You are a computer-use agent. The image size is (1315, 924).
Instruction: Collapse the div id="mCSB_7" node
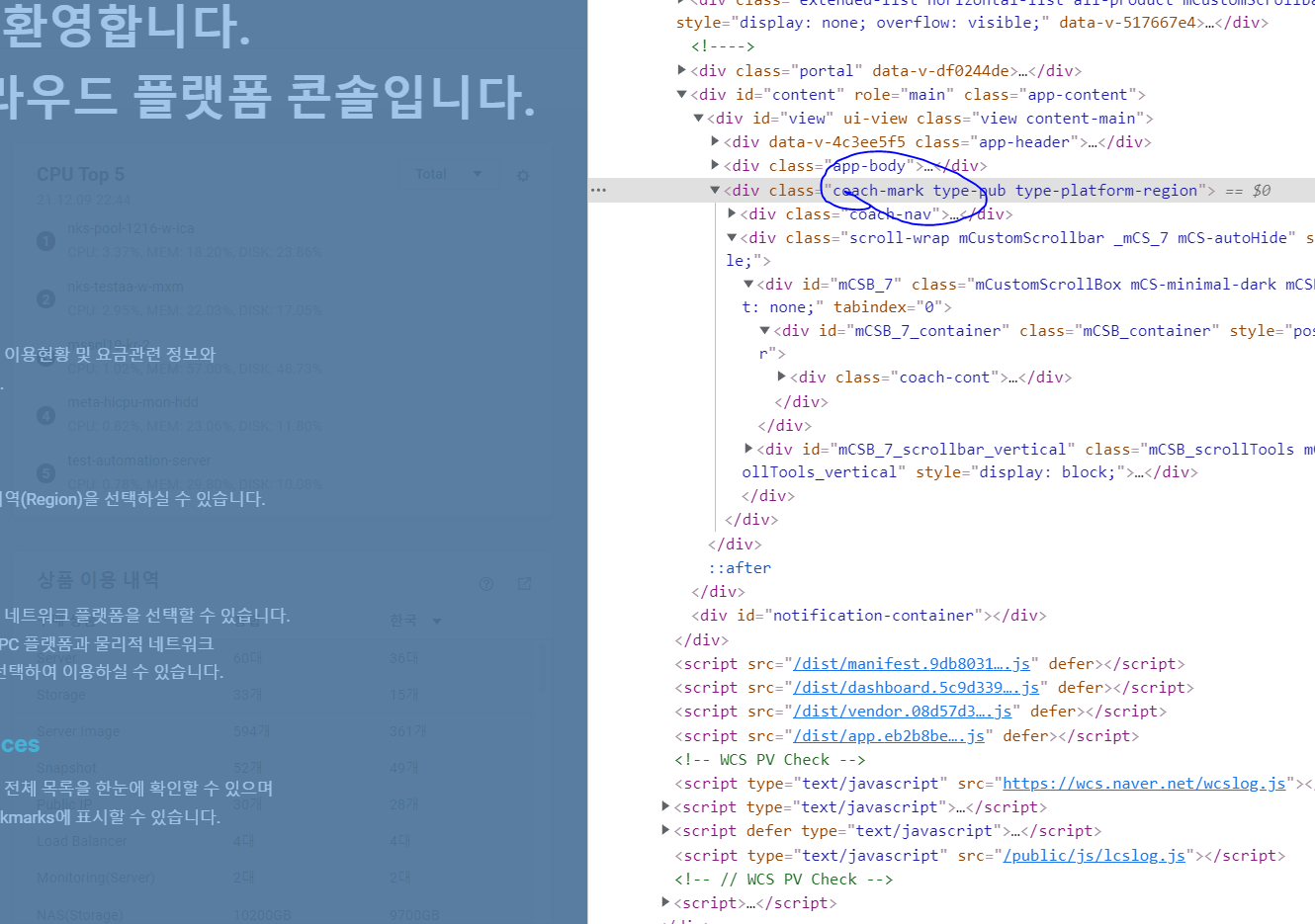(748, 284)
